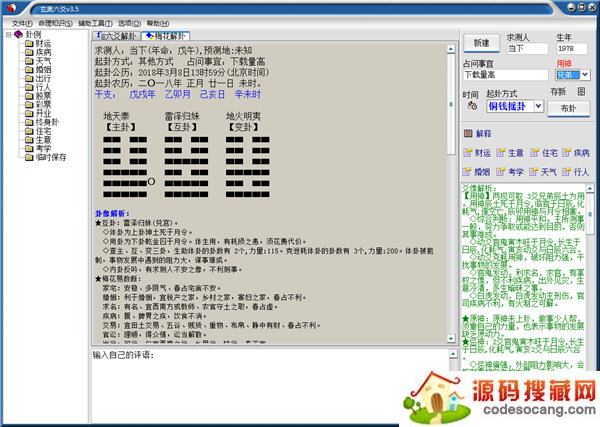Select the 卦例 root book icon

[18, 34]
